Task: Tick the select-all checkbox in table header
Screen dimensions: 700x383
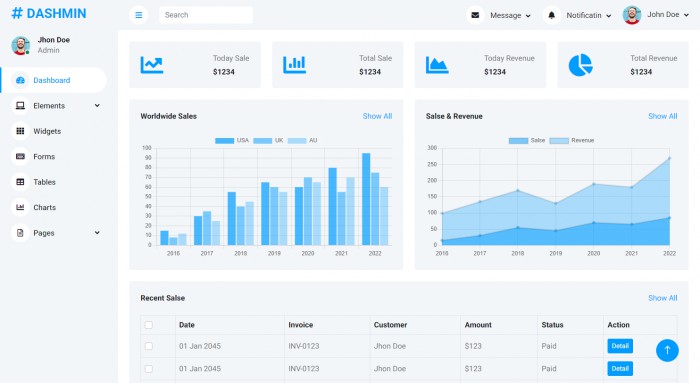Action: (x=149, y=325)
